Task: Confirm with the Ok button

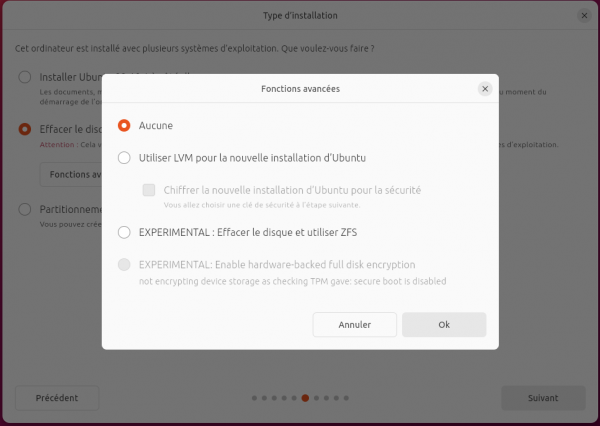Action: click(x=444, y=325)
